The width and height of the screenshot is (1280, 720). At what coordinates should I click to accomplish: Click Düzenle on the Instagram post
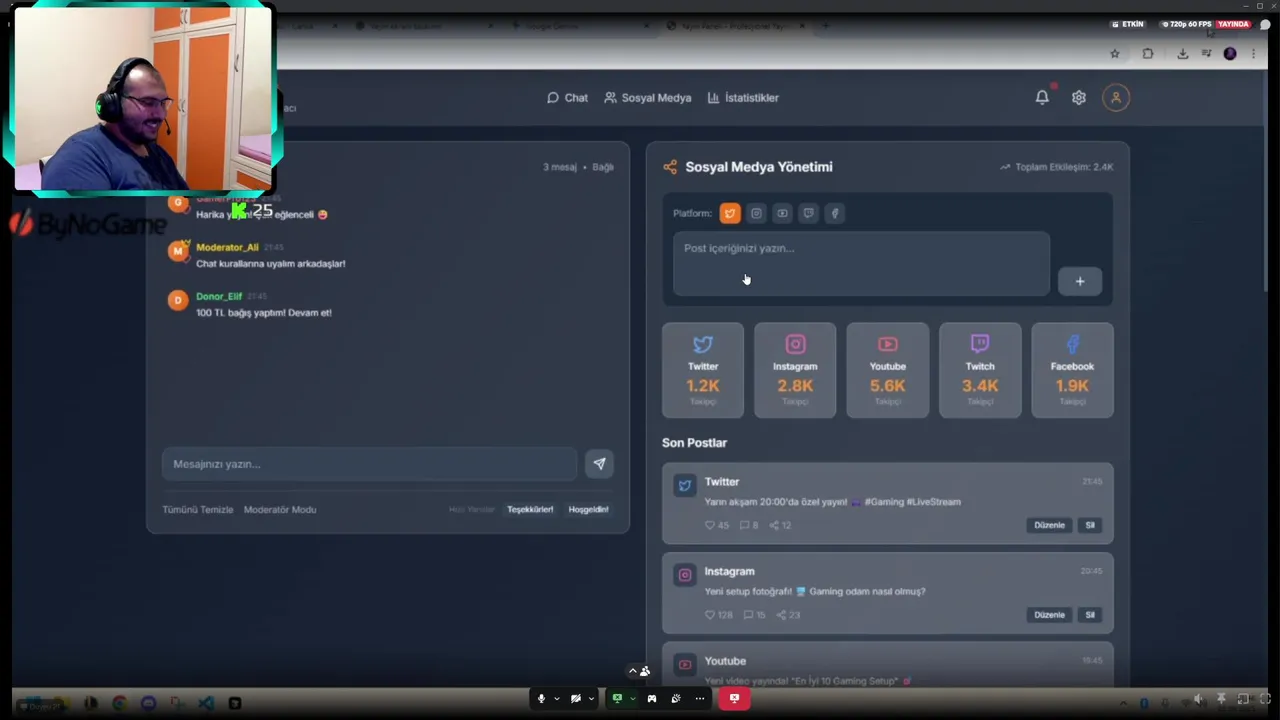coord(1049,615)
